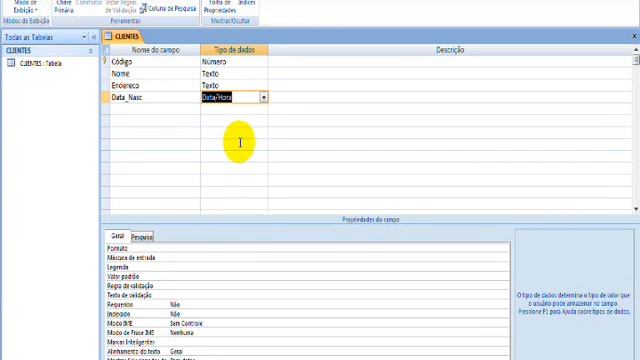The height and width of the screenshot is (360, 640).
Task: Switch to the Pesquisa properties tab
Action: [142, 237]
